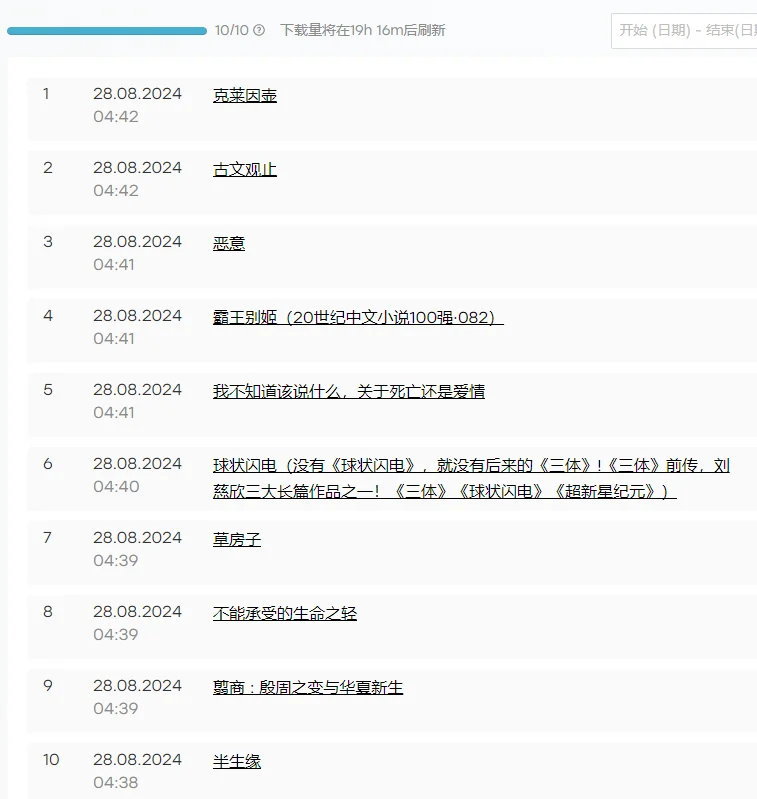Open the 霸王别姬 book link

pyautogui.click(x=358, y=317)
